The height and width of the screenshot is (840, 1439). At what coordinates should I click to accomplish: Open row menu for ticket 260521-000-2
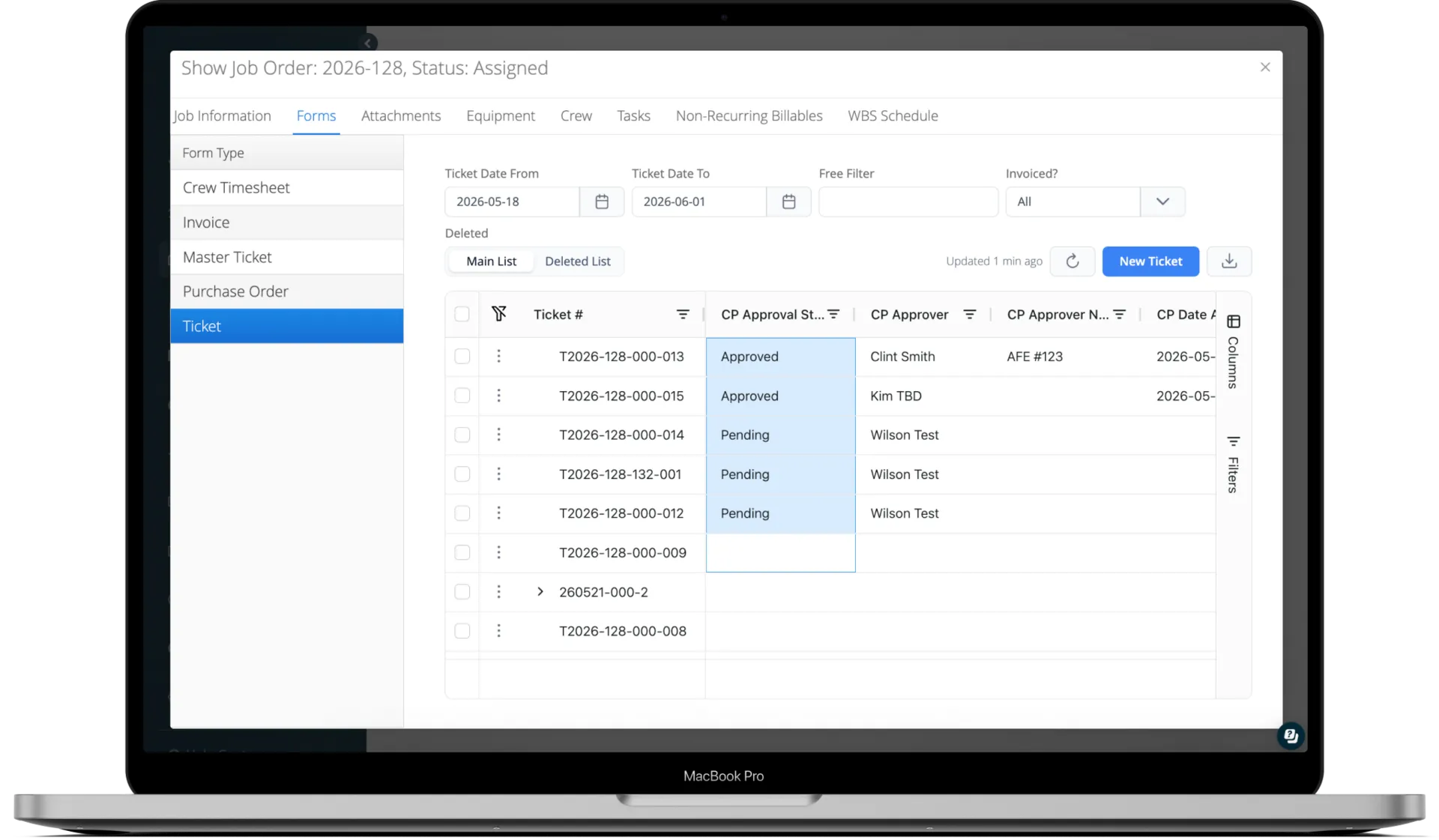click(498, 592)
